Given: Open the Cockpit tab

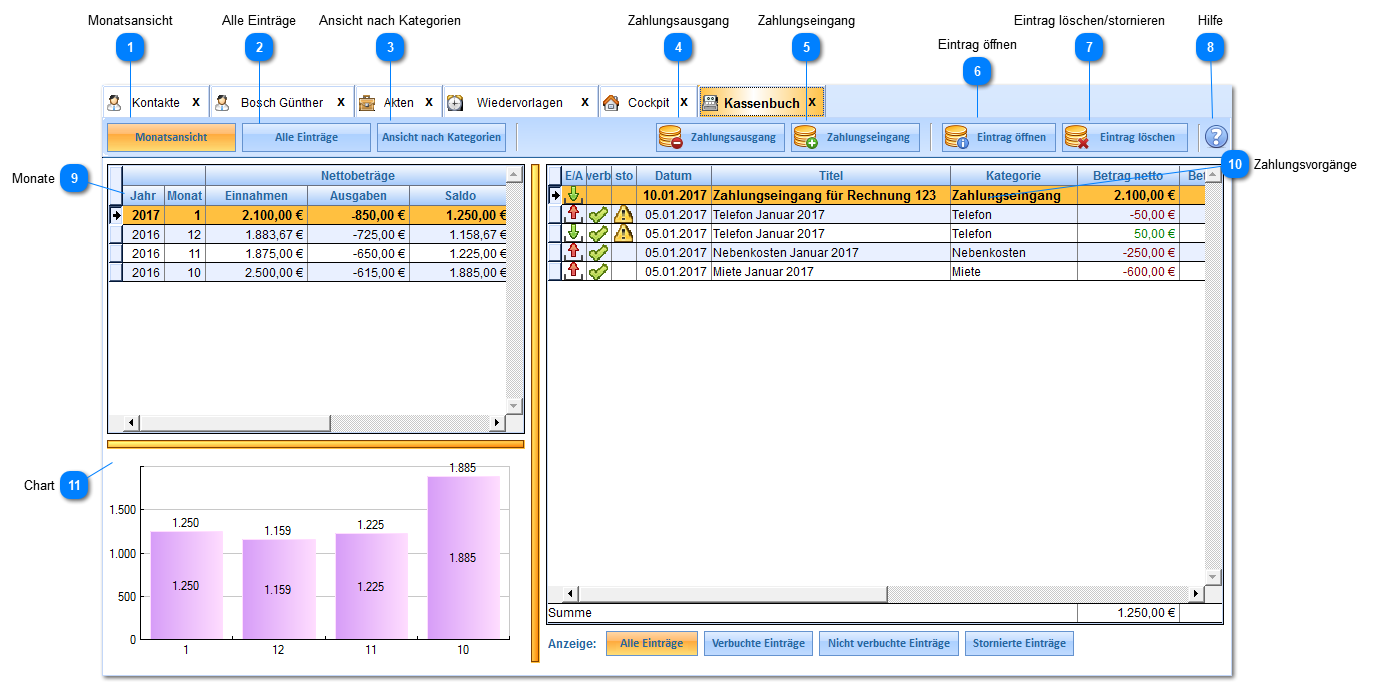Looking at the screenshot, I should [x=648, y=102].
